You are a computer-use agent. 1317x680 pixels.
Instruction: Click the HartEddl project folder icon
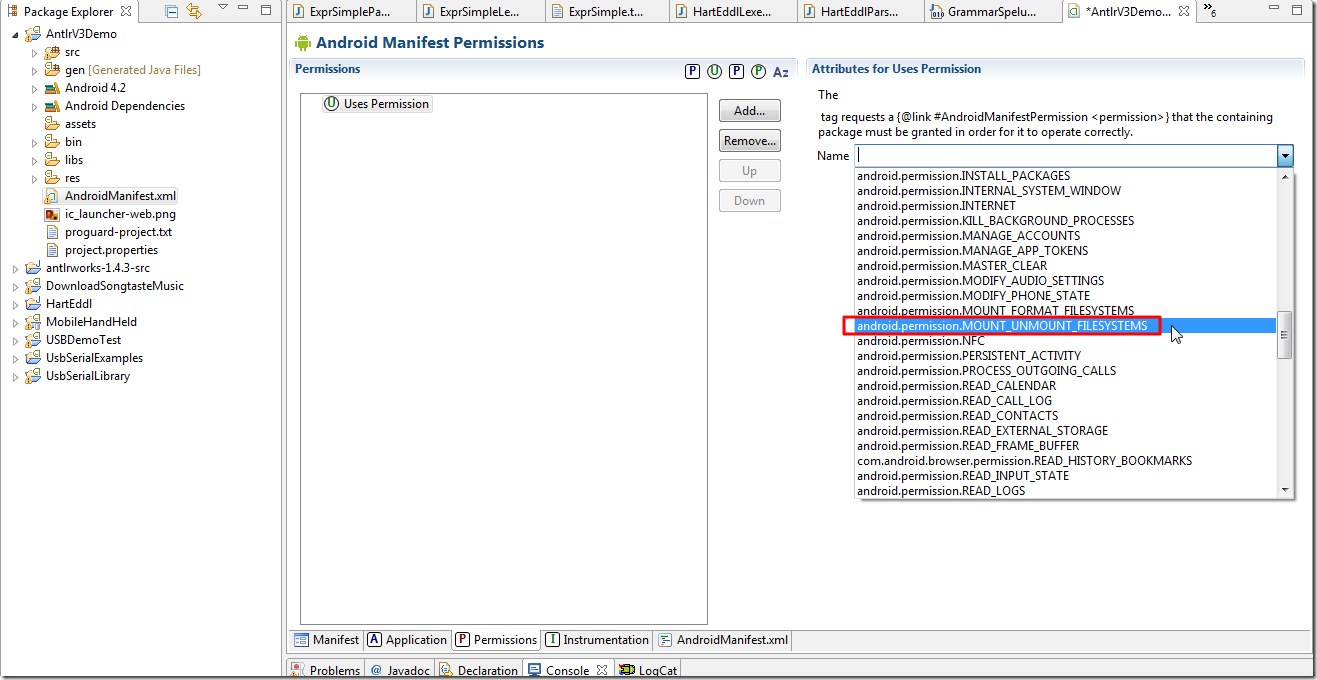point(33,304)
